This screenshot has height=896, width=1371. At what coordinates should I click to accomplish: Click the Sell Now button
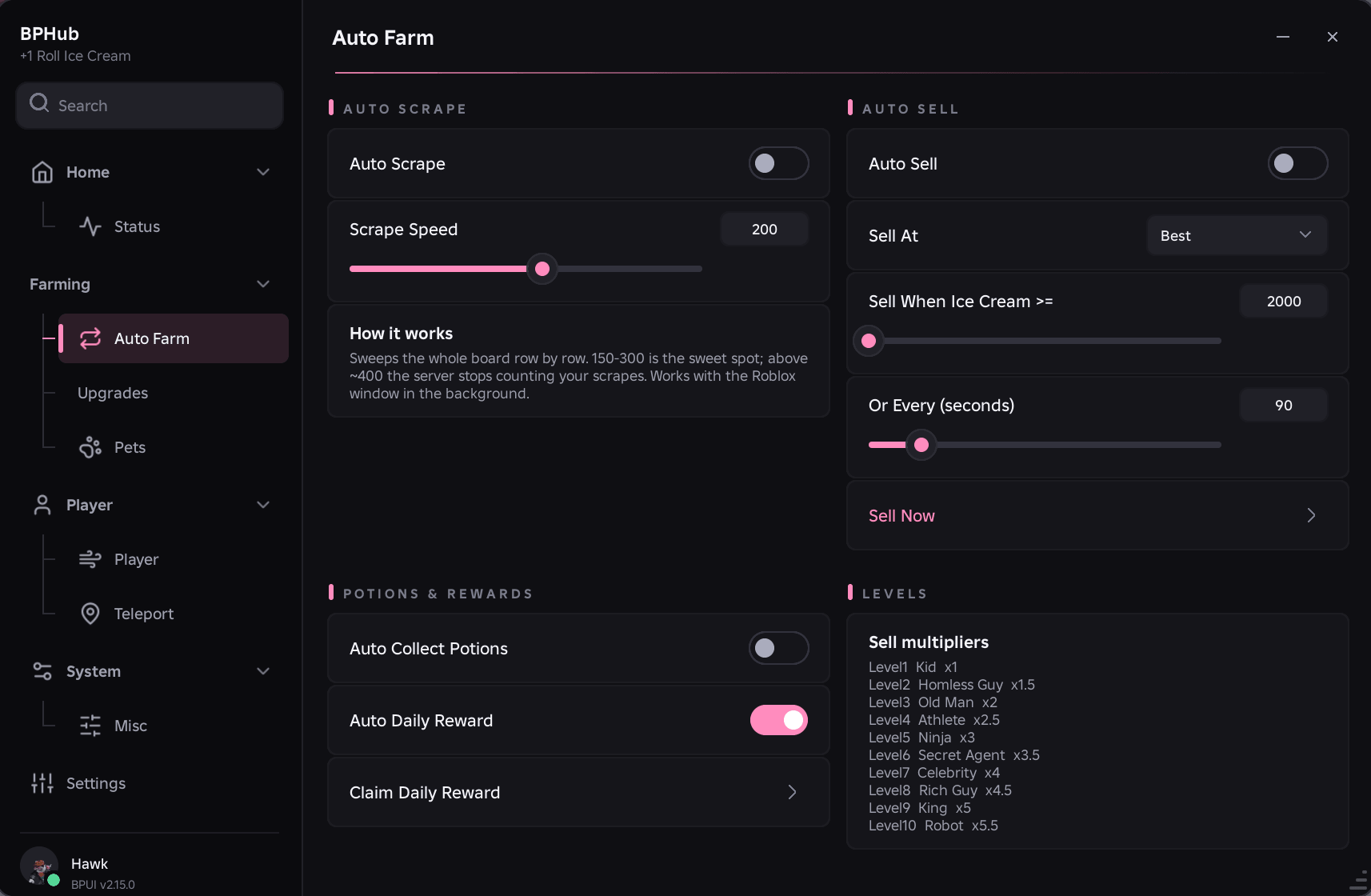tap(1097, 515)
